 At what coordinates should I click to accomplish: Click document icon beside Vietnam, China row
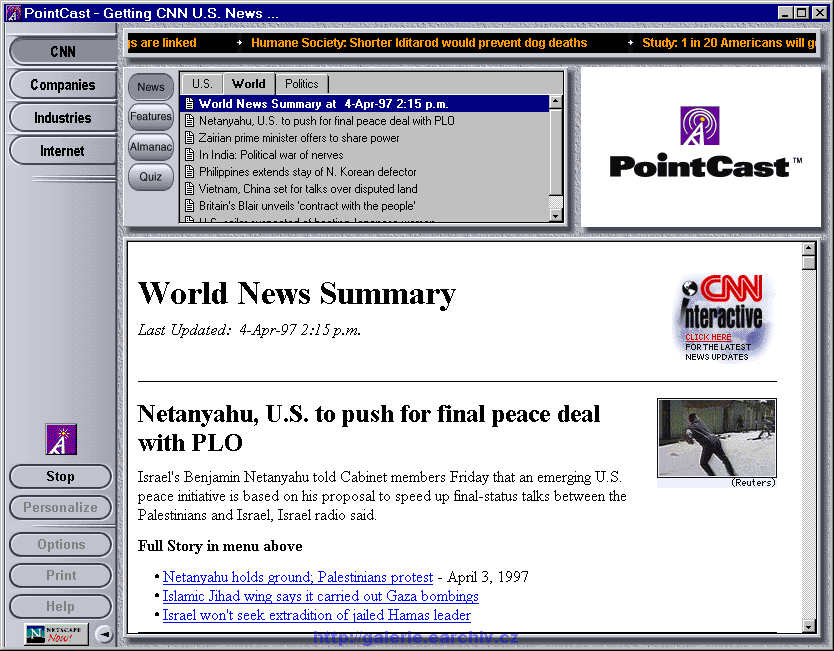[x=189, y=189]
